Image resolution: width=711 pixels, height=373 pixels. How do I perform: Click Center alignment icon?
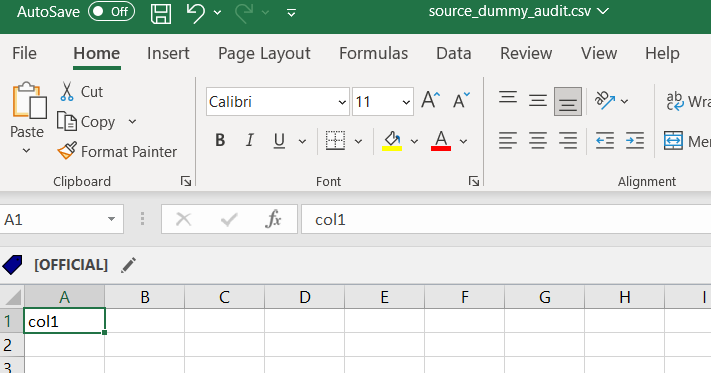[x=538, y=140]
